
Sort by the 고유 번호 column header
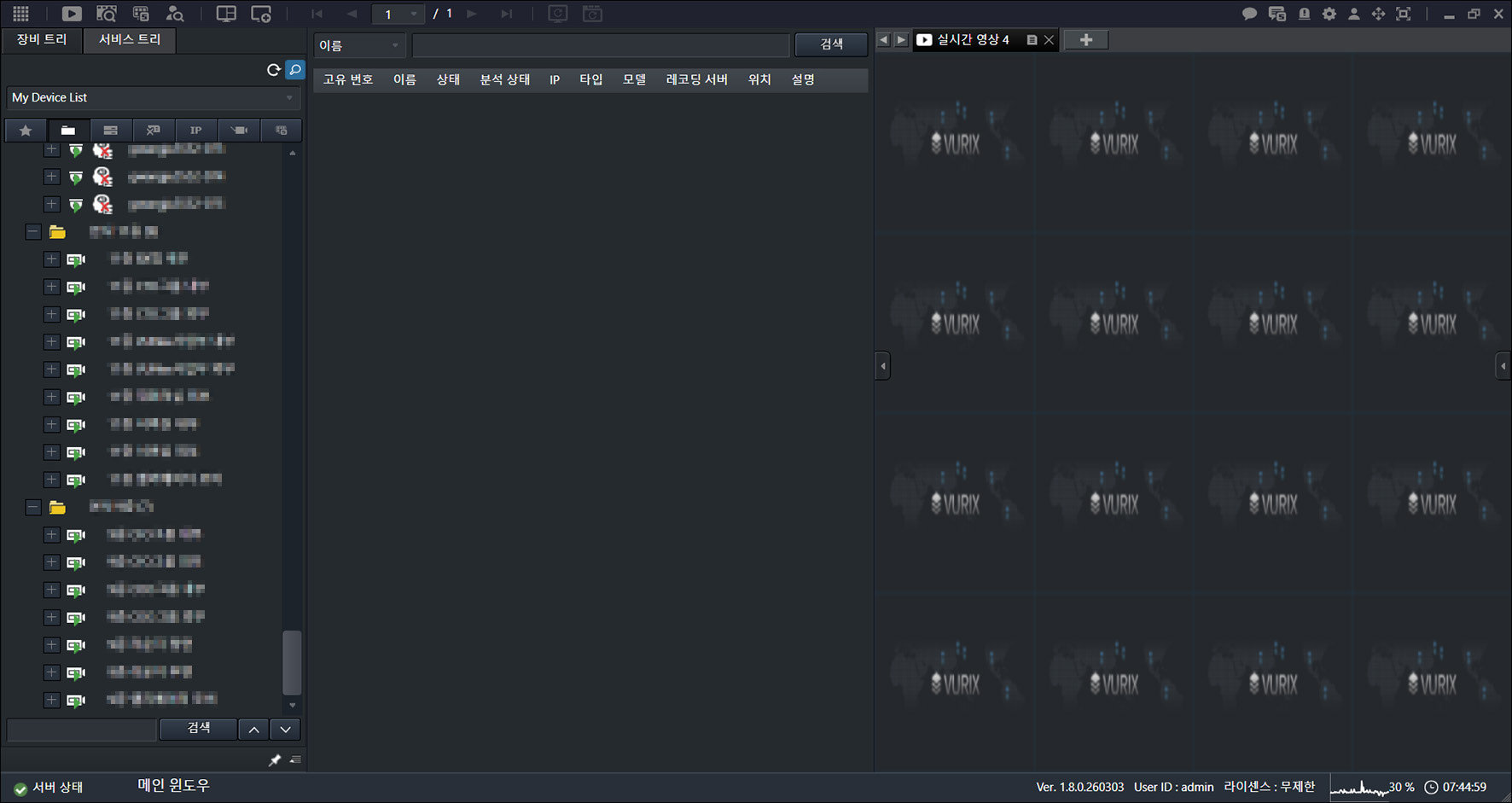coord(348,79)
